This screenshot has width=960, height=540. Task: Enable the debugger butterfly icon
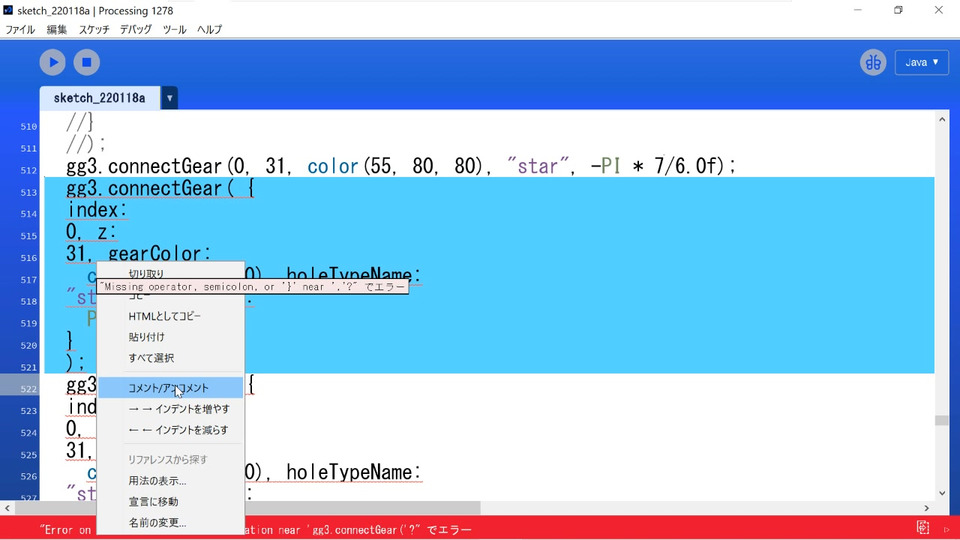(873, 62)
